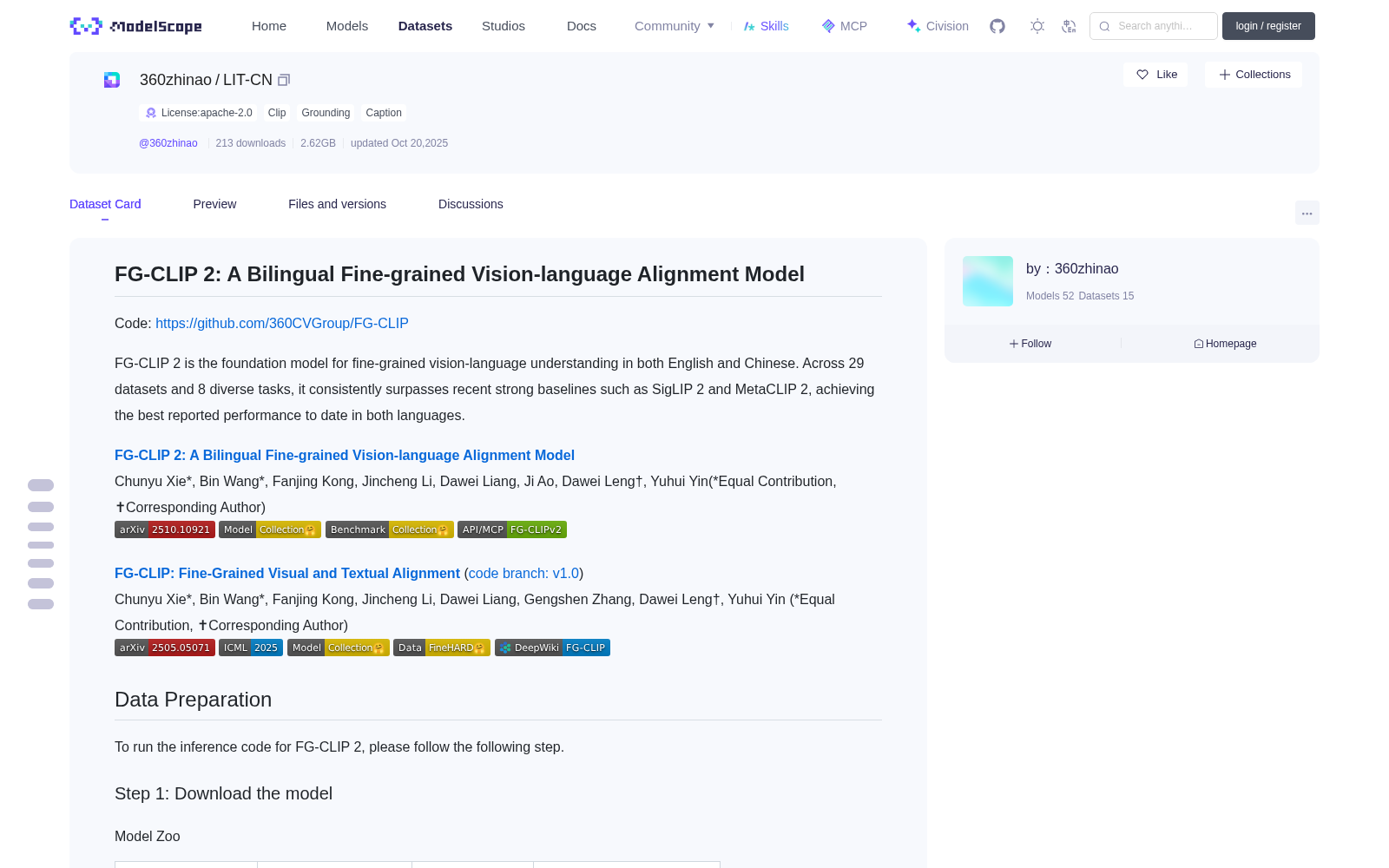
Task: Open the Data FineHARD badge
Action: coord(442,648)
